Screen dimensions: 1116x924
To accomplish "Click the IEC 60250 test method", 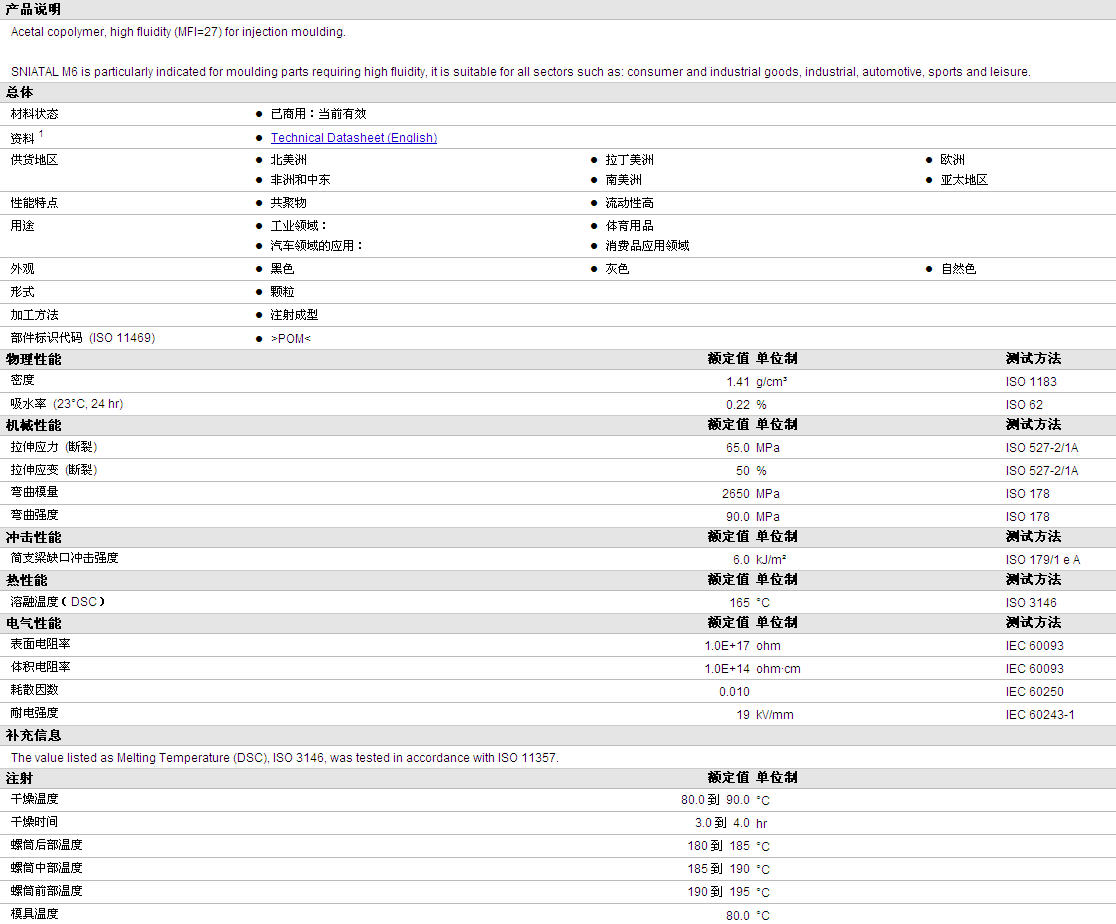I will tap(1034, 691).
